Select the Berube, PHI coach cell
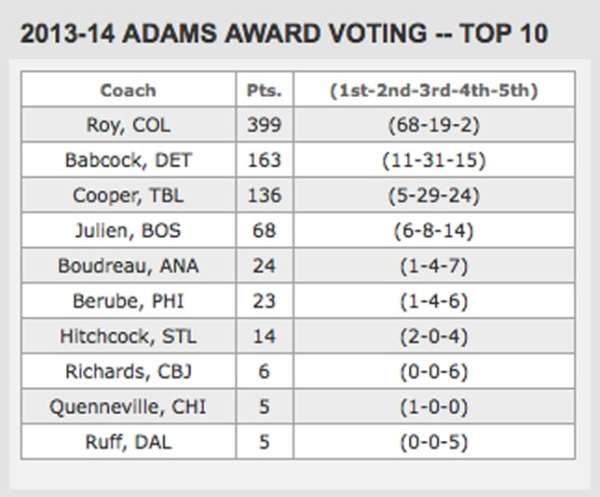This screenshot has width=600, height=497. click(x=128, y=302)
